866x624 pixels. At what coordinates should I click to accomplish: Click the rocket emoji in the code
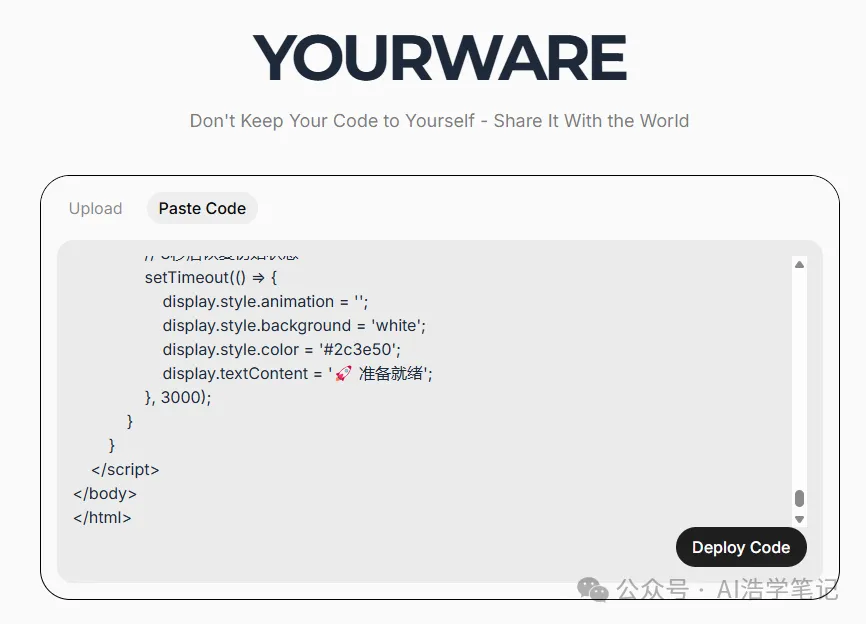point(344,374)
